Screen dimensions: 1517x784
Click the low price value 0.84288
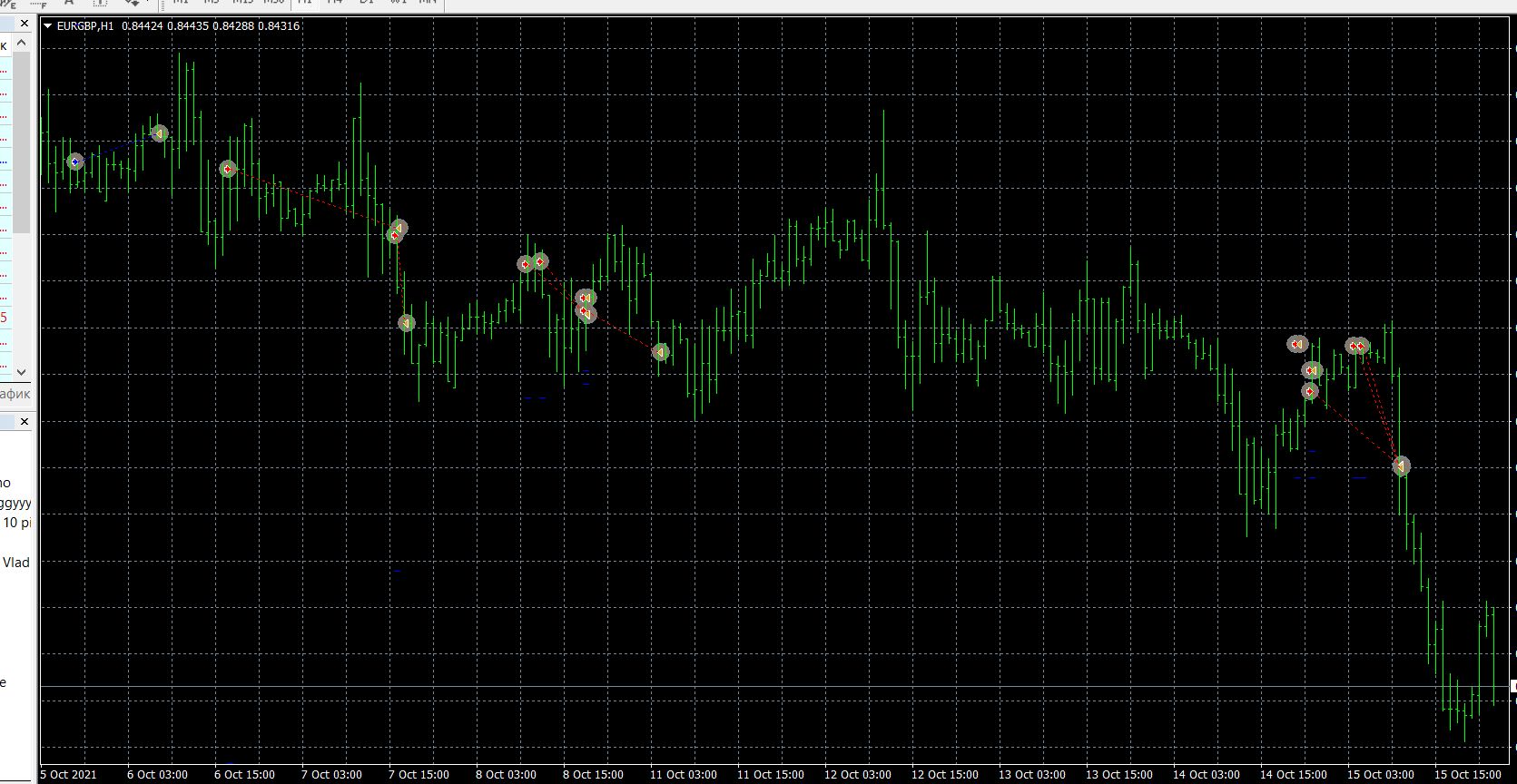[x=232, y=26]
